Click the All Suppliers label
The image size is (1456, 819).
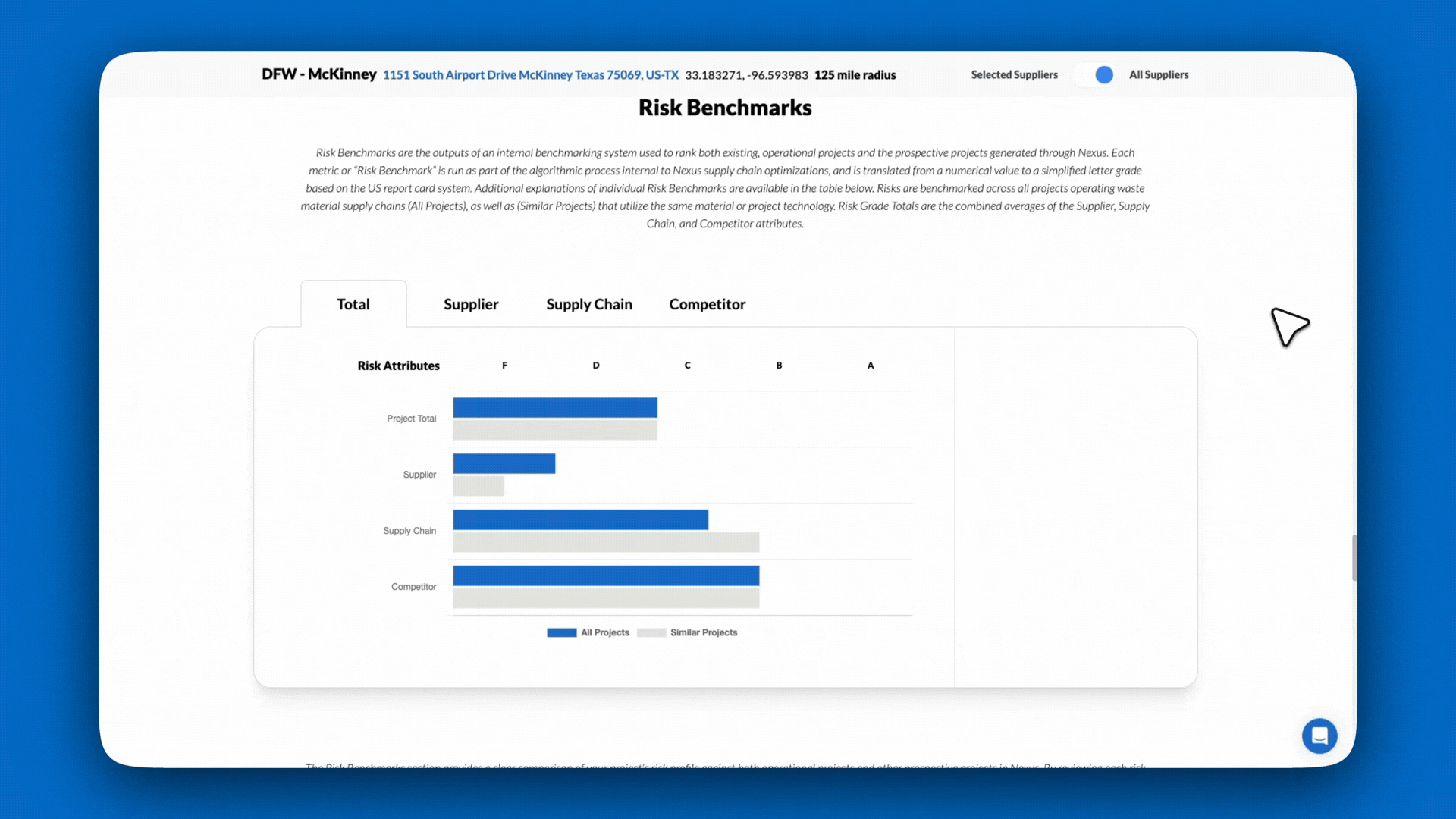click(1158, 74)
